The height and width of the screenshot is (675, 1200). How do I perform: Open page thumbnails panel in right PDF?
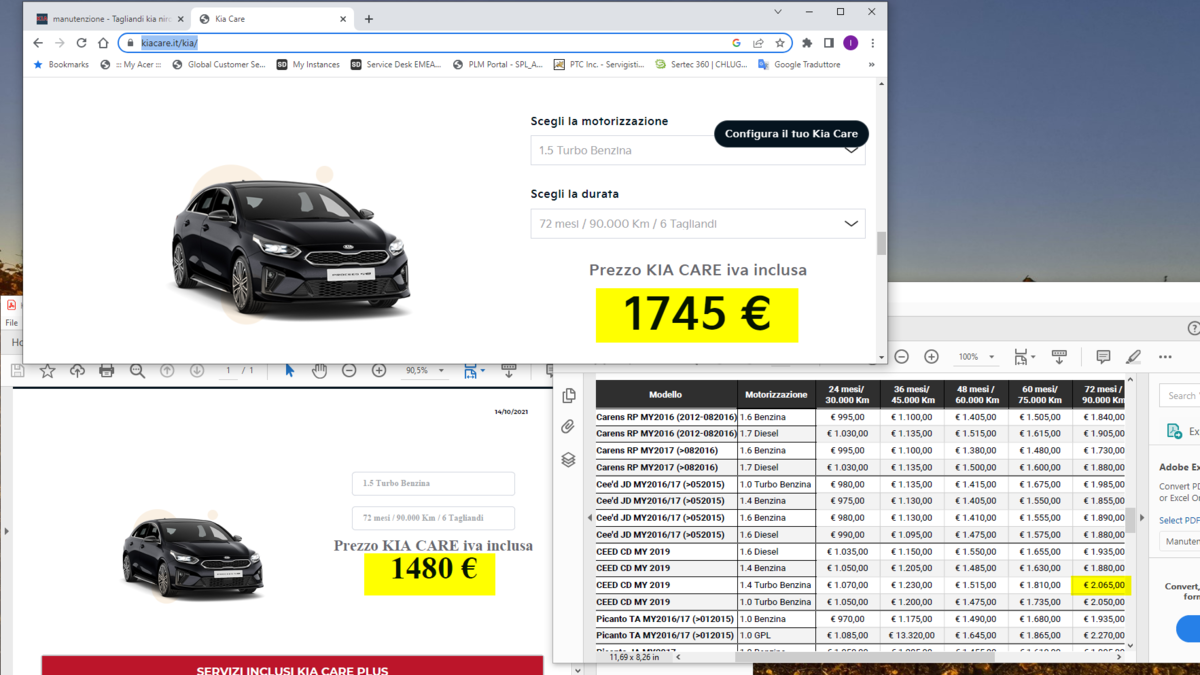click(569, 396)
